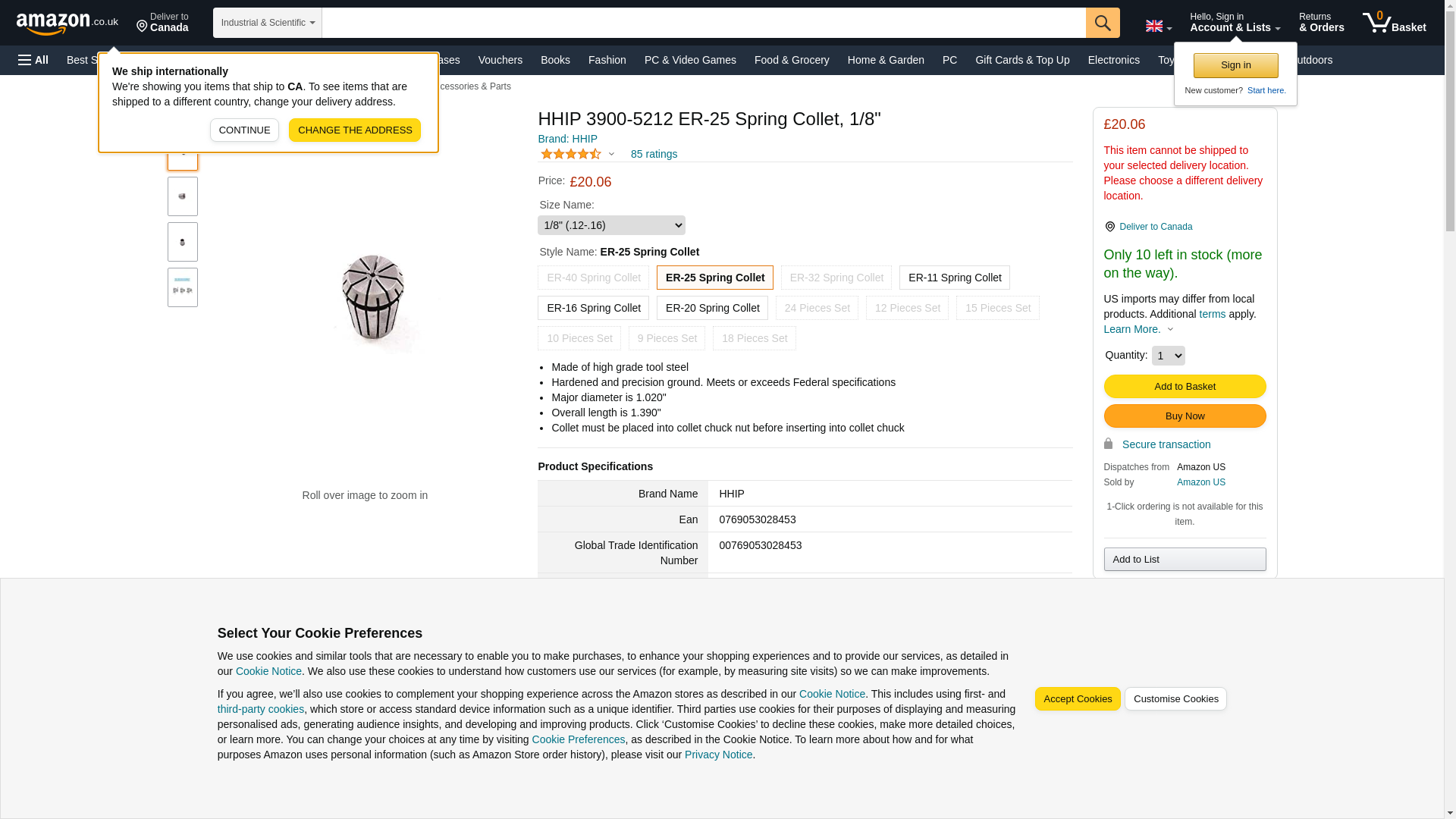This screenshot has height=819, width=1456.
Task: Click the star rating icons
Action: 570,154
